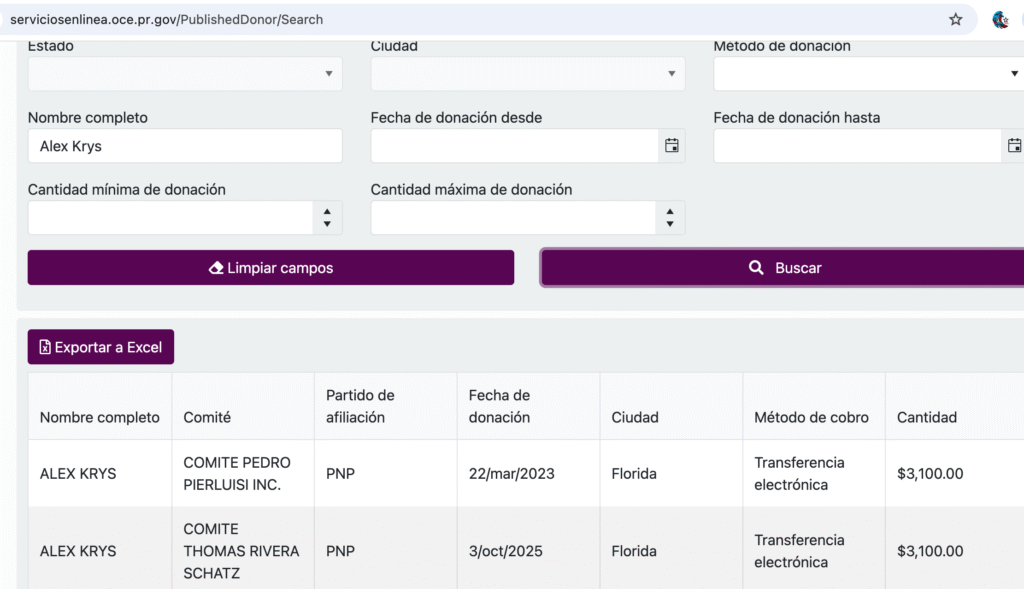Open calendar for Fecha de donación hasta
The image size is (1024, 589).
click(1014, 146)
